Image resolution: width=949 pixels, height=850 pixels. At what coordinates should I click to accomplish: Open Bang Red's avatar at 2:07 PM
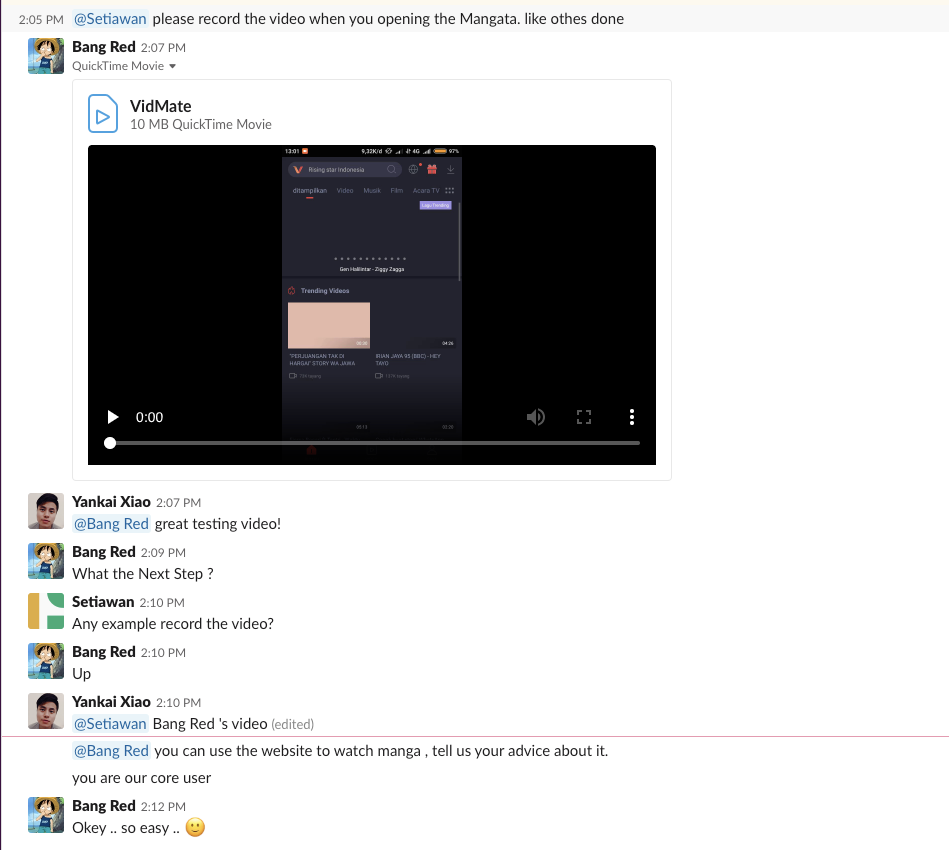coord(46,56)
